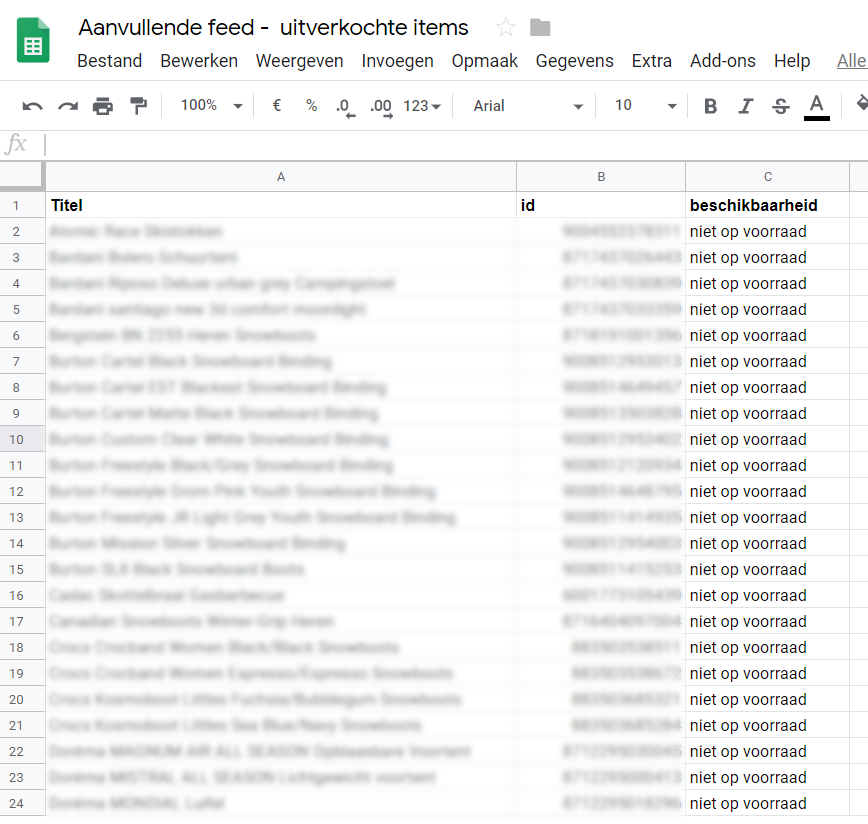Screen dimensions: 868x824
Task: Select row 10 header
Action: pos(22,439)
